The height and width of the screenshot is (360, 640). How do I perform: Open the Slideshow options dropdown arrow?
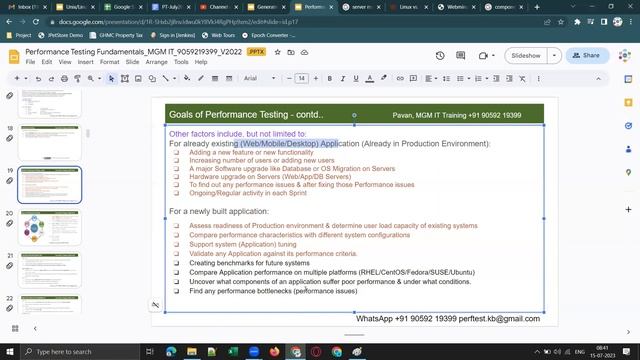click(554, 56)
